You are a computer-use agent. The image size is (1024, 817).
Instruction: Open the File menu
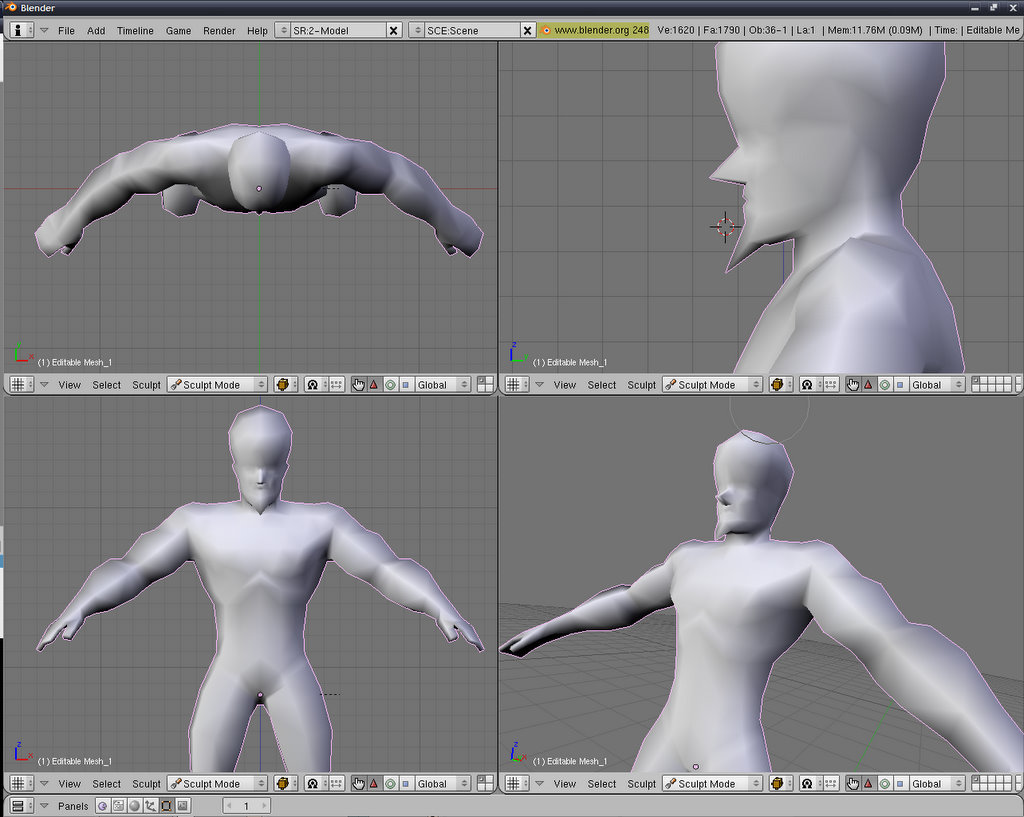pyautogui.click(x=66, y=30)
